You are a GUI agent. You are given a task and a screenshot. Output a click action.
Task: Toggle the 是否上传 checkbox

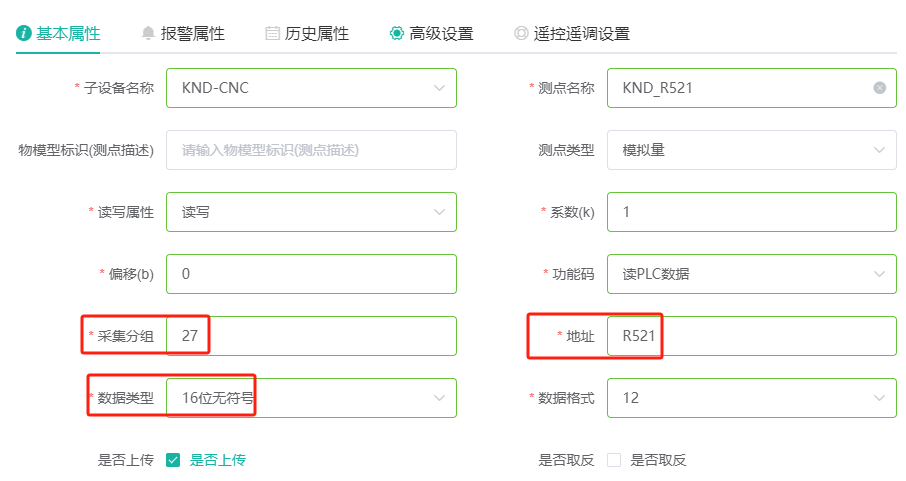(173, 460)
